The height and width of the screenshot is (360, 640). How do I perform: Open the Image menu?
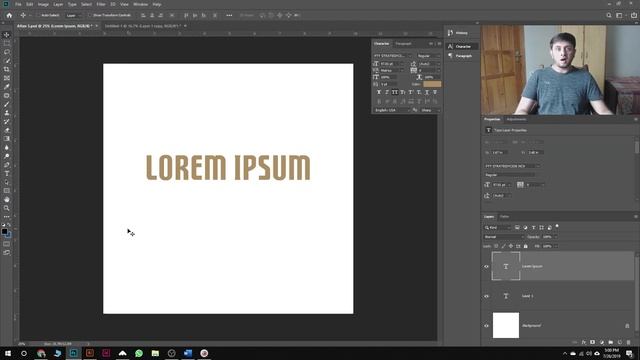pos(43,4)
